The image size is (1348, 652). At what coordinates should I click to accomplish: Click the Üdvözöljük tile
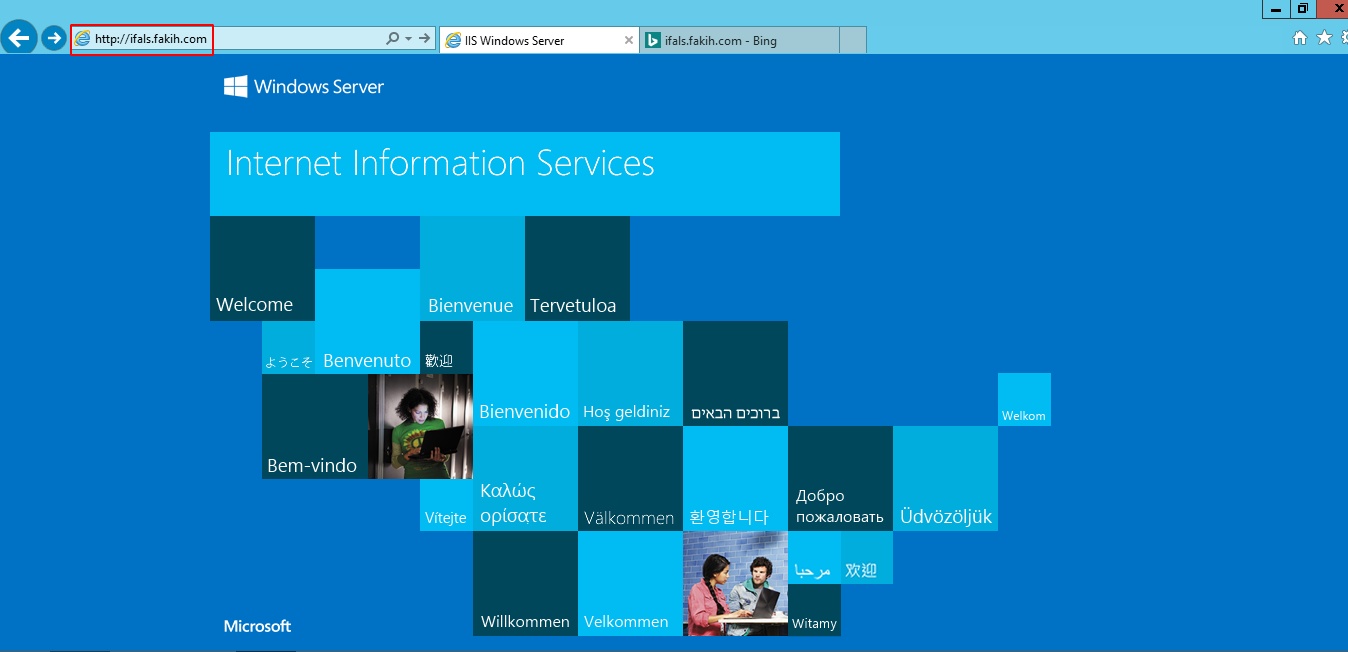[945, 478]
